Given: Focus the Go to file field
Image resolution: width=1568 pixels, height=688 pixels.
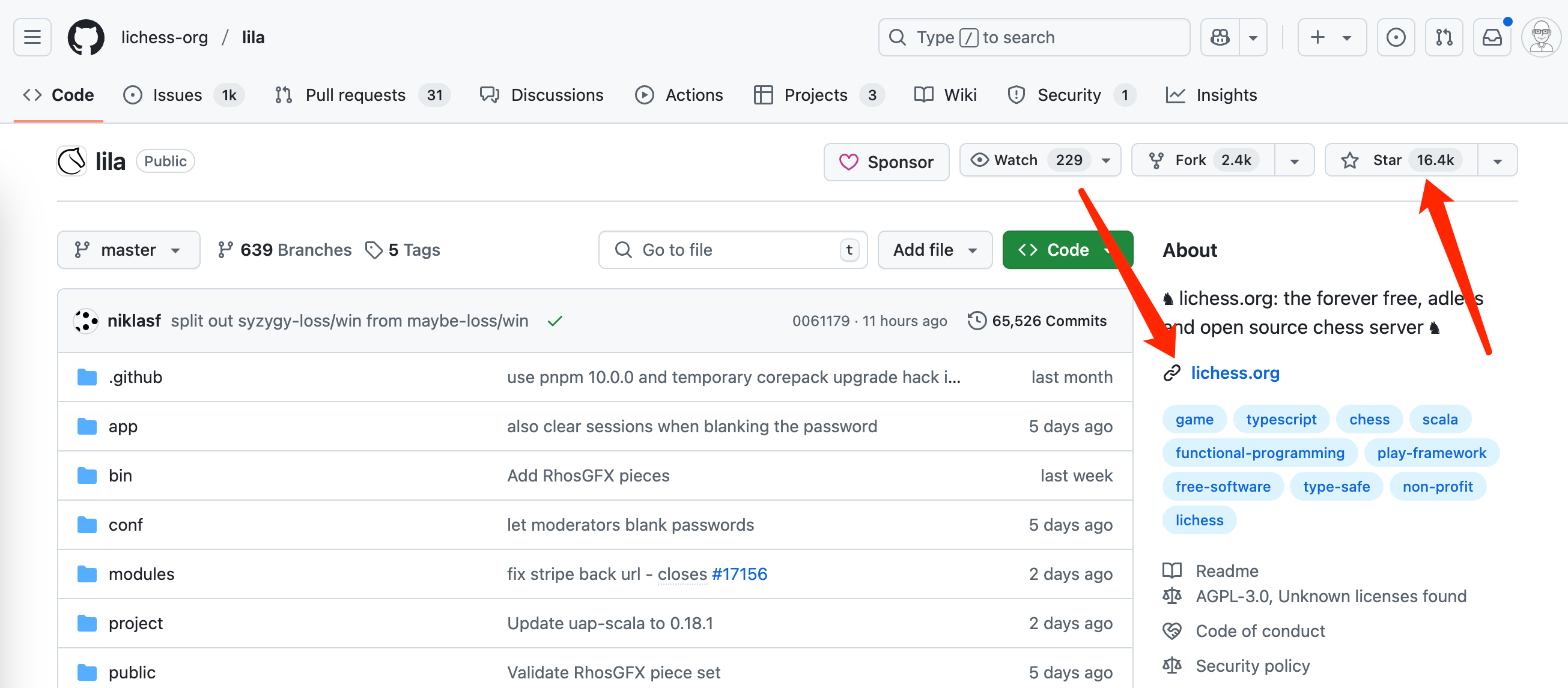Looking at the screenshot, I should click(x=733, y=249).
